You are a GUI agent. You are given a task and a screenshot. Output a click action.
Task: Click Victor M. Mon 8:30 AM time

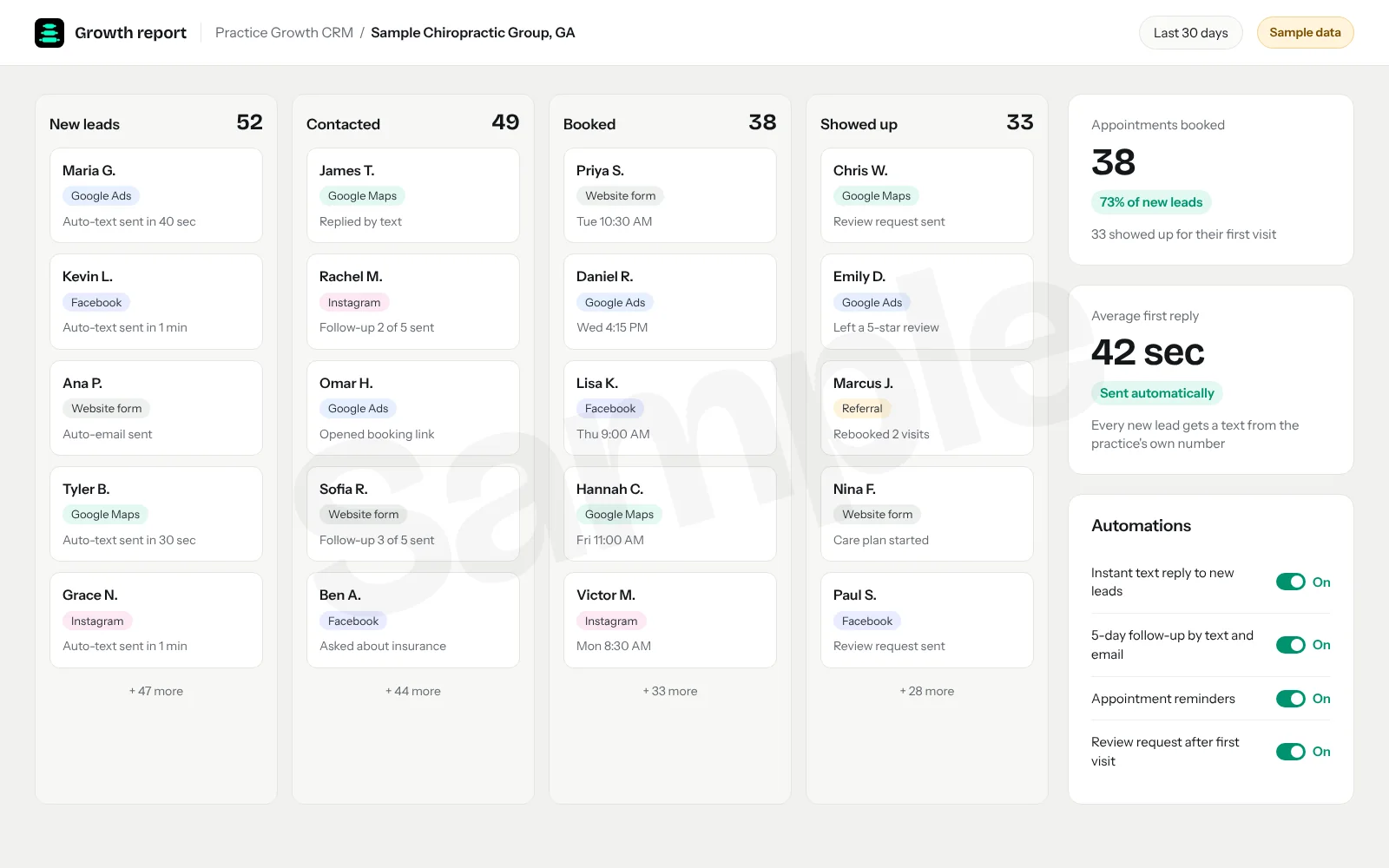614,646
